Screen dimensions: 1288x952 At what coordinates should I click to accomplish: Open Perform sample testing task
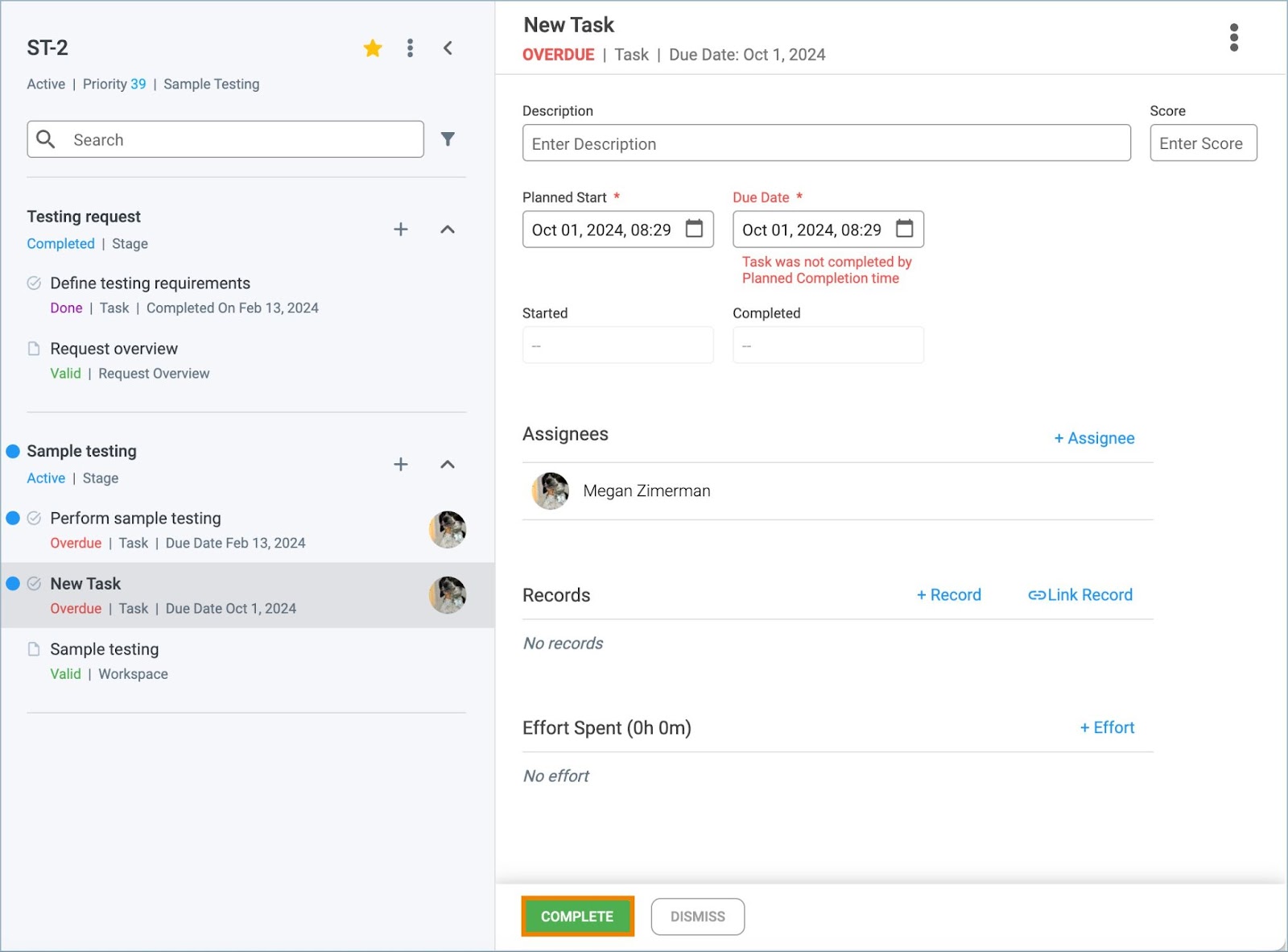click(135, 518)
